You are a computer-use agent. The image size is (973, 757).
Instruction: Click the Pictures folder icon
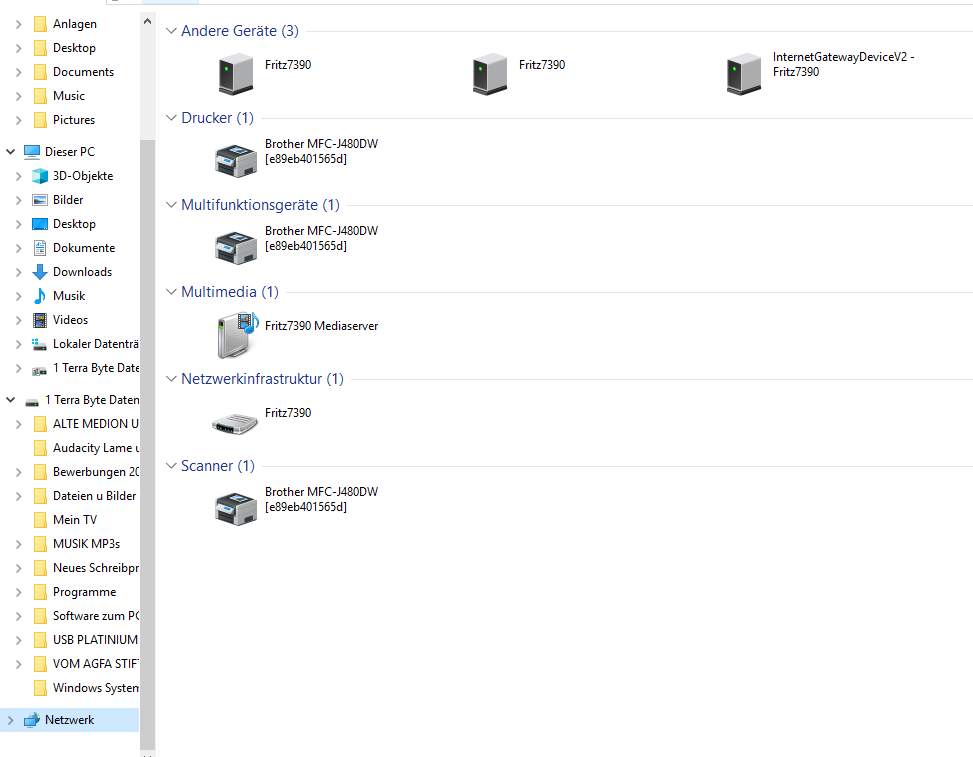40,120
